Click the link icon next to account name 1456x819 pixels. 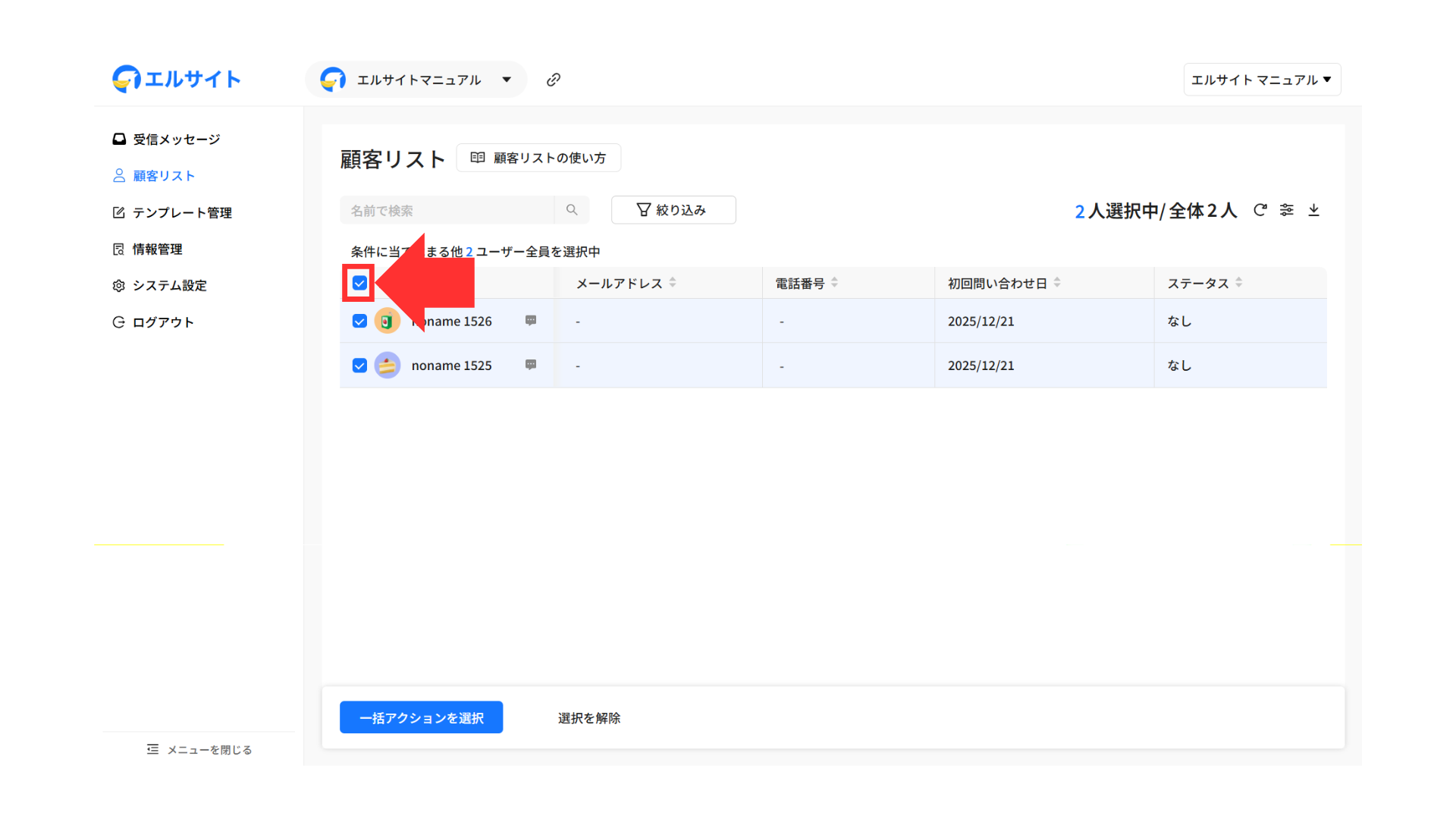click(x=554, y=80)
